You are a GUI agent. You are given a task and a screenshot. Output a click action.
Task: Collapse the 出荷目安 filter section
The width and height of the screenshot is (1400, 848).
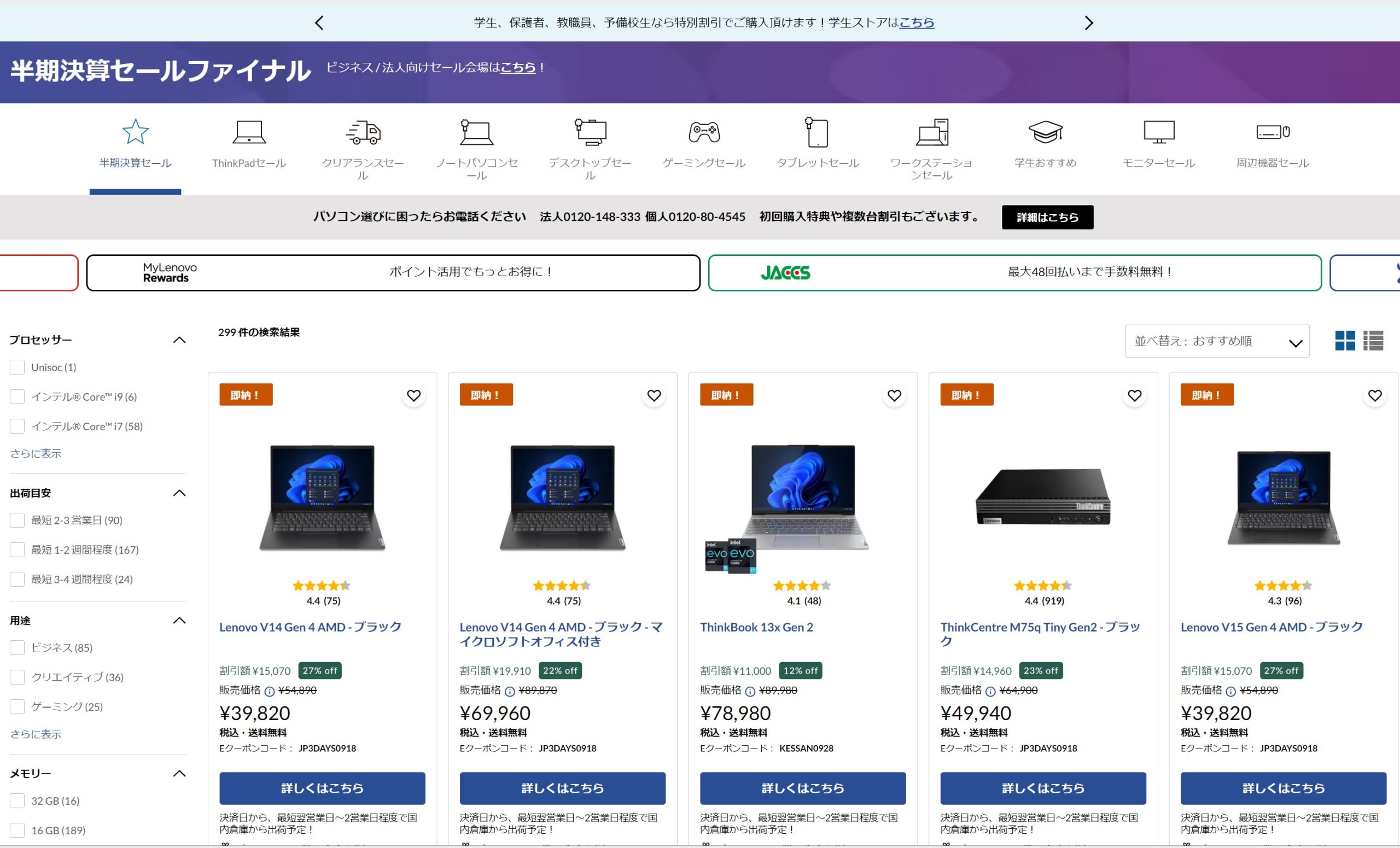pos(179,493)
